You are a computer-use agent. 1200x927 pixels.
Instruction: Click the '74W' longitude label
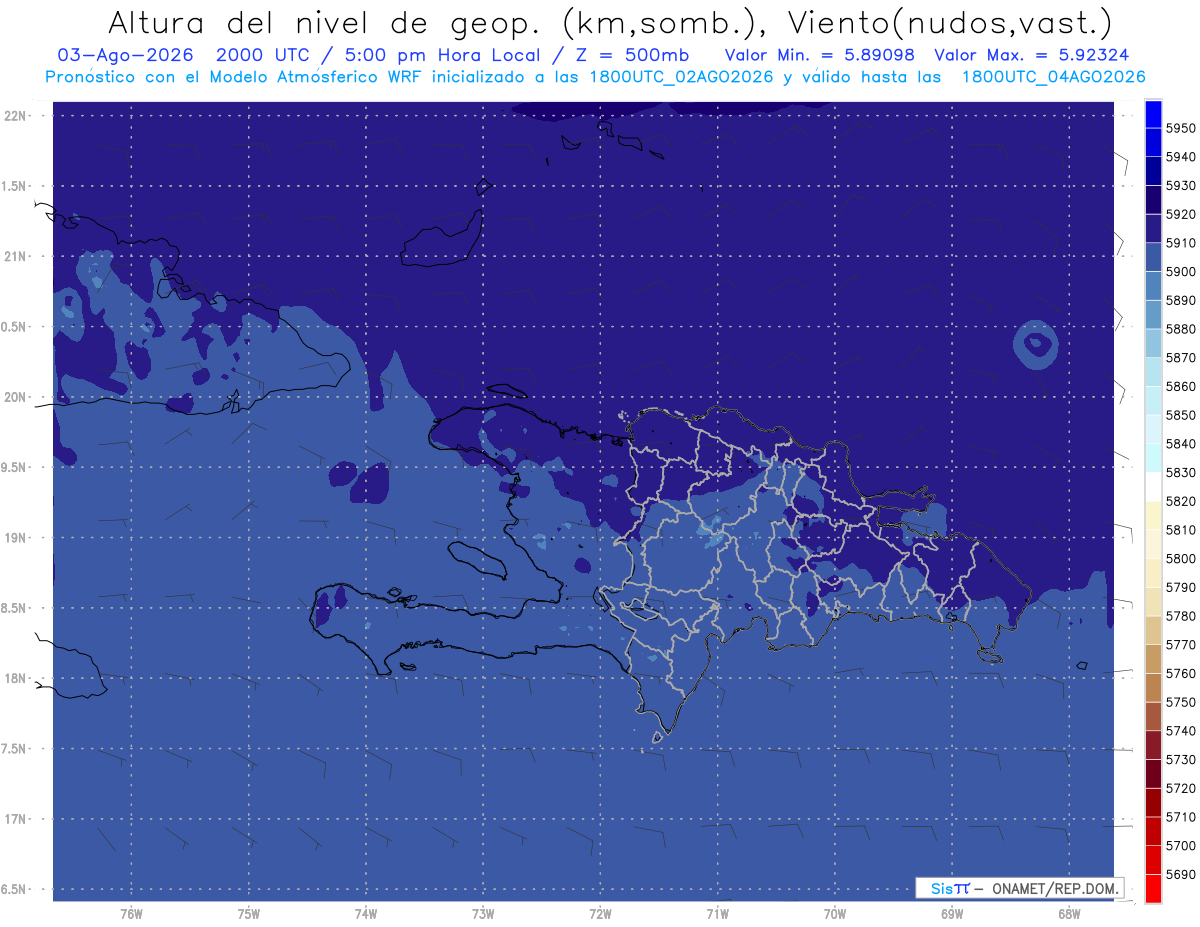coord(365,913)
